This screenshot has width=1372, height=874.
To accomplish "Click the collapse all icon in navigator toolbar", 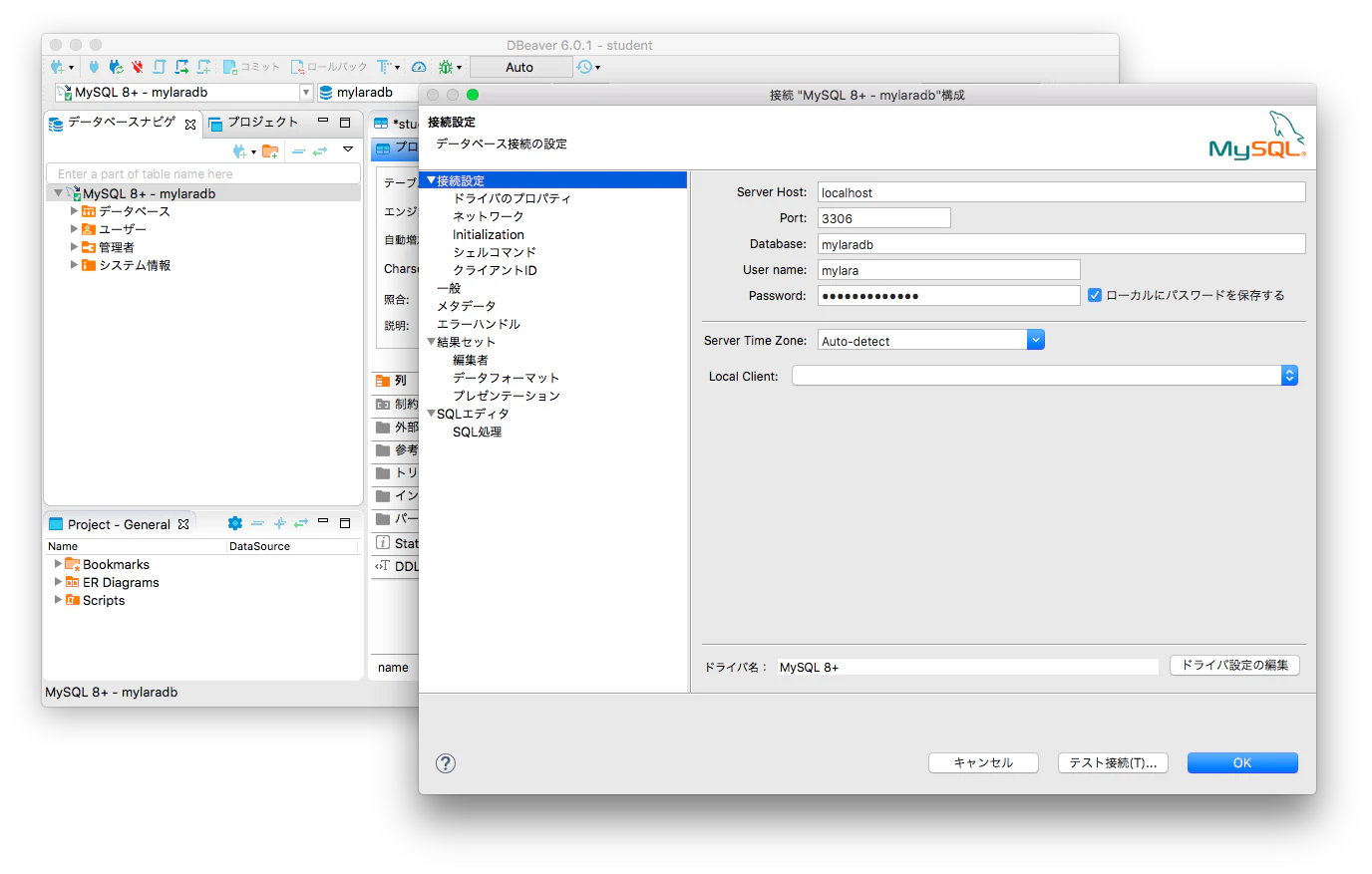I will pos(298,151).
